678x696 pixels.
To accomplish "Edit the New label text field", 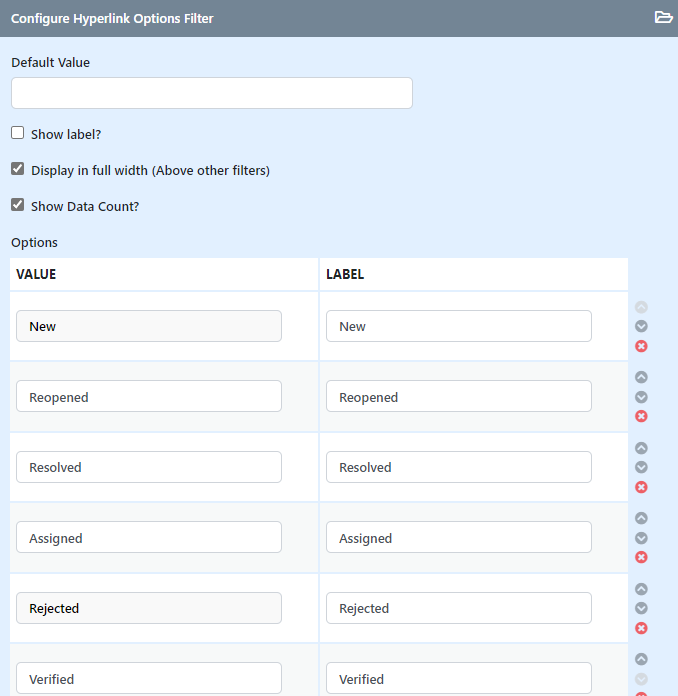I will [459, 326].
